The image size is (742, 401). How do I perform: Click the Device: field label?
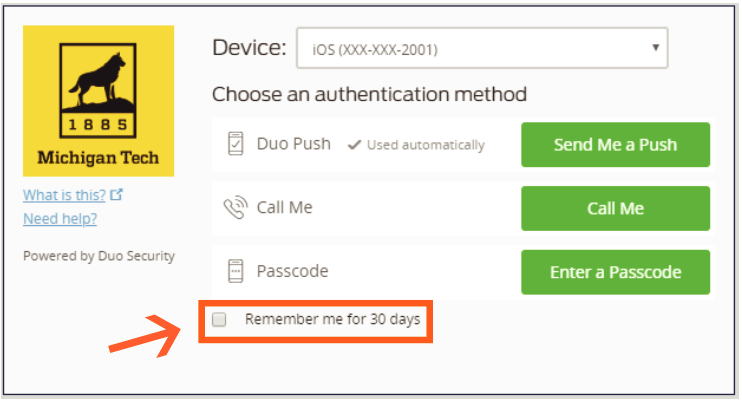tap(249, 48)
